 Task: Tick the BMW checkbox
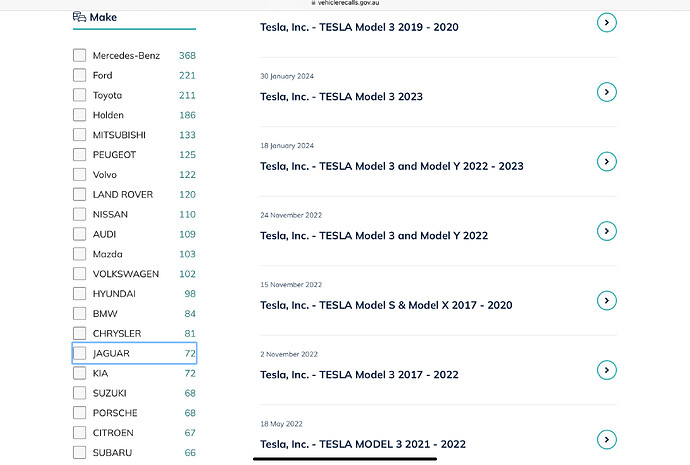tap(79, 314)
